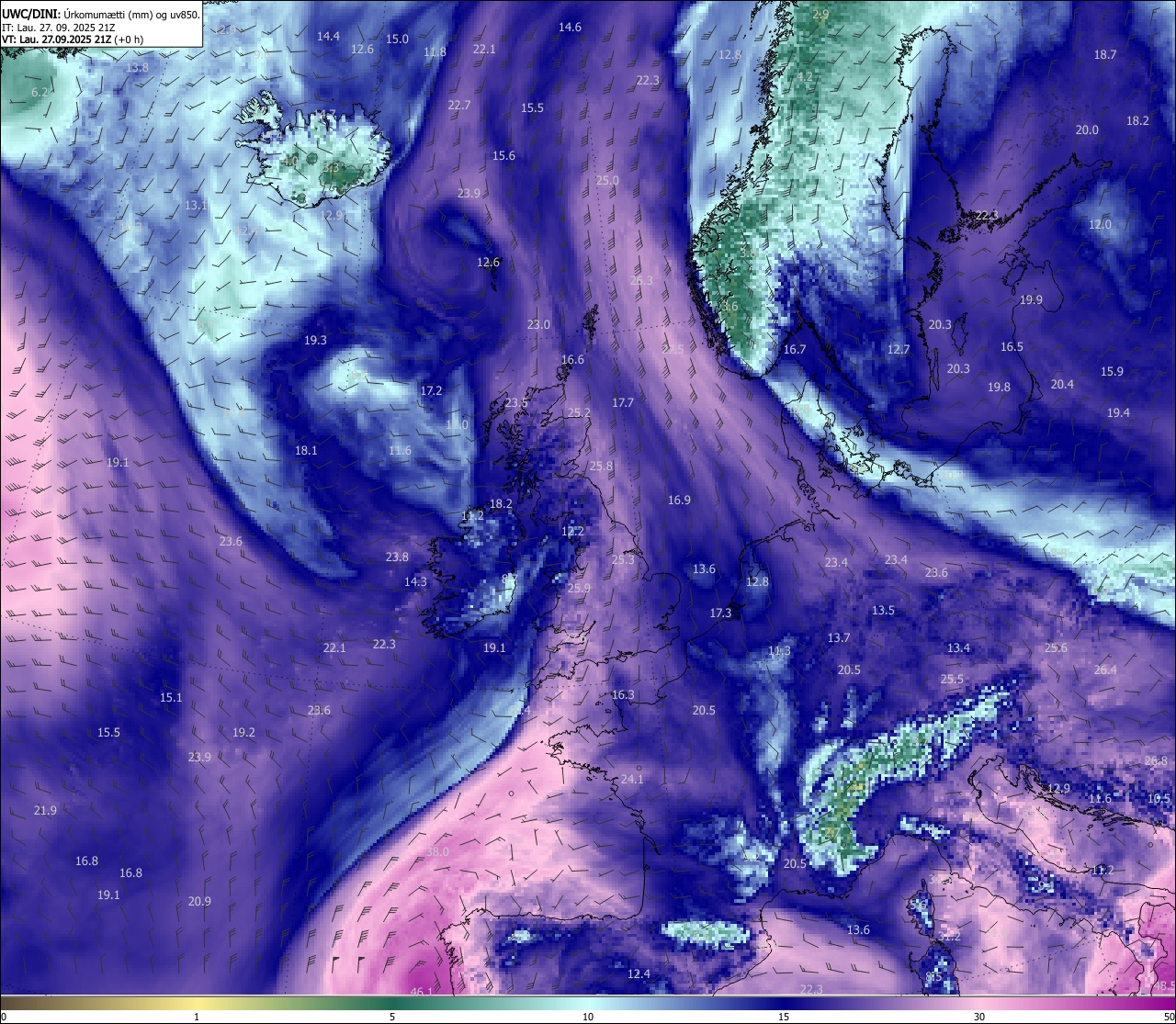This screenshot has width=1176, height=1024.
Task: Click the 6.2 value label
Action: (40, 93)
